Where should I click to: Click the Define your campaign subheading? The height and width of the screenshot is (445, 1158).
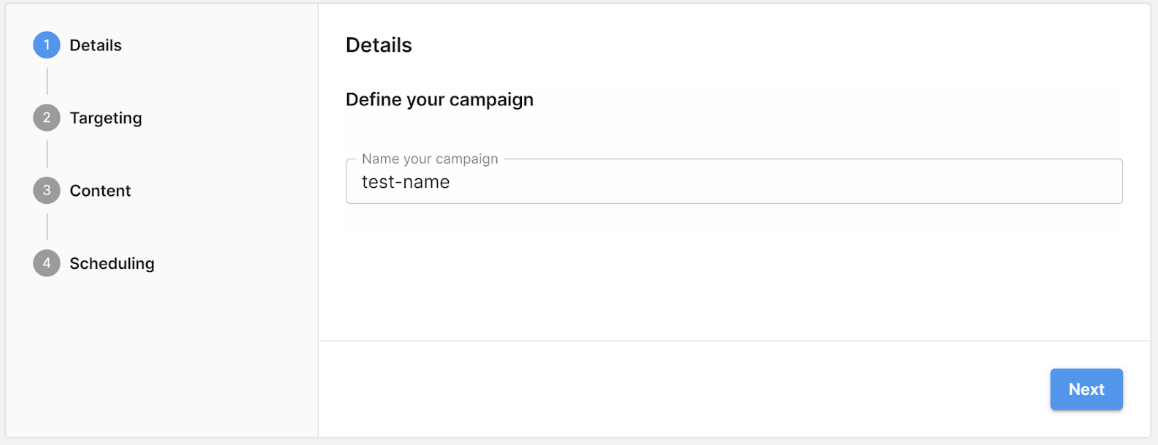(439, 100)
